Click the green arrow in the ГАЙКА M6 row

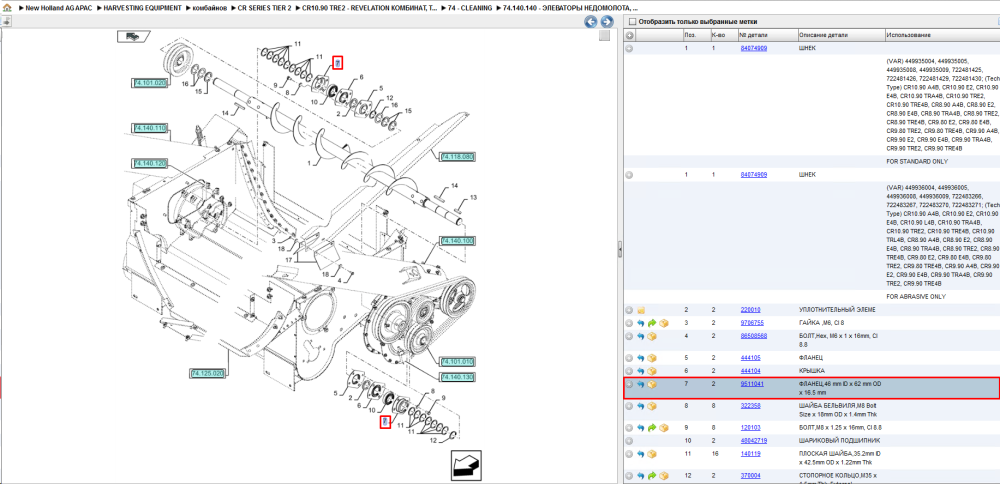(652, 323)
